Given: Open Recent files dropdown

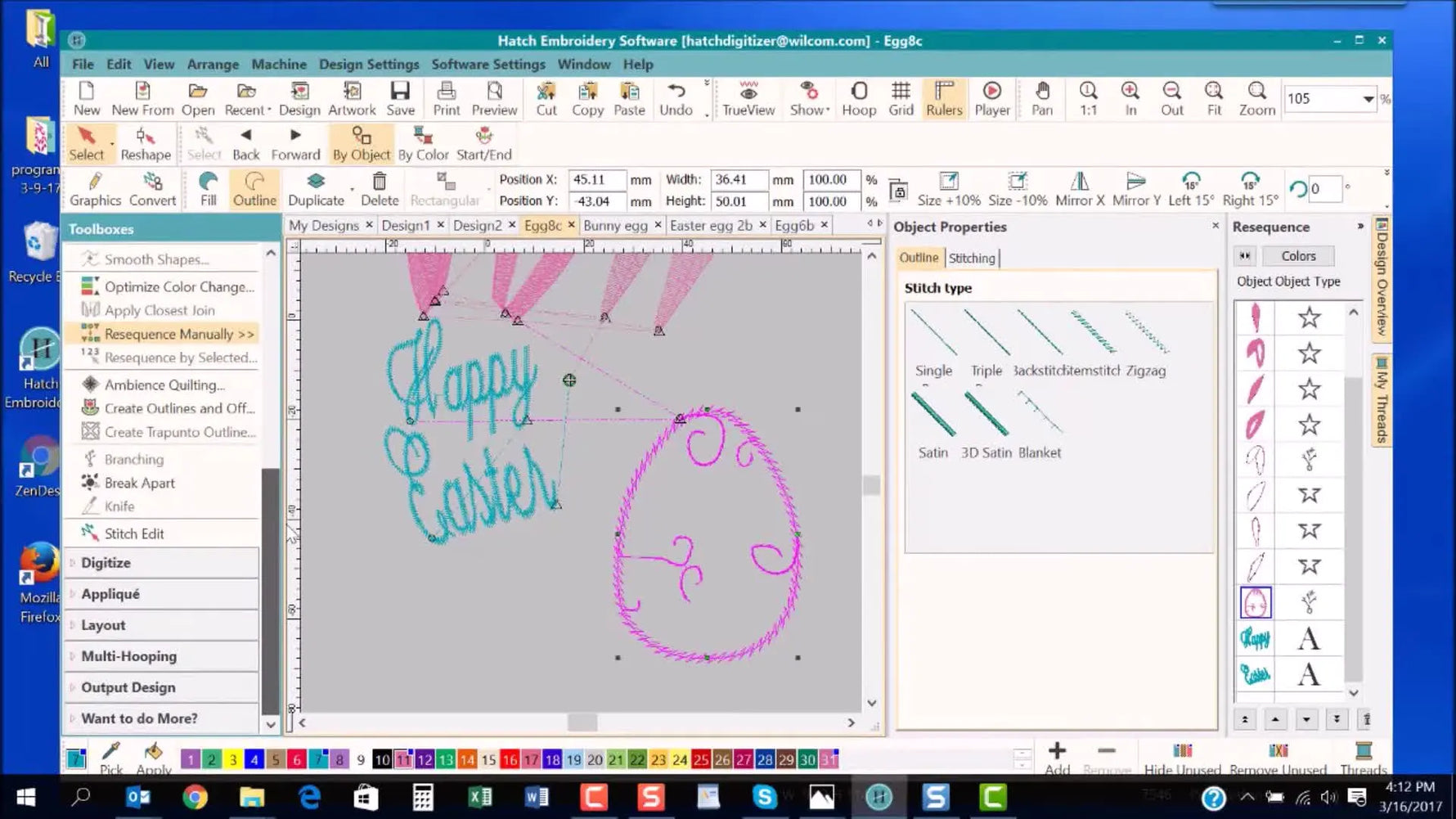Looking at the screenshot, I should pos(247,99).
